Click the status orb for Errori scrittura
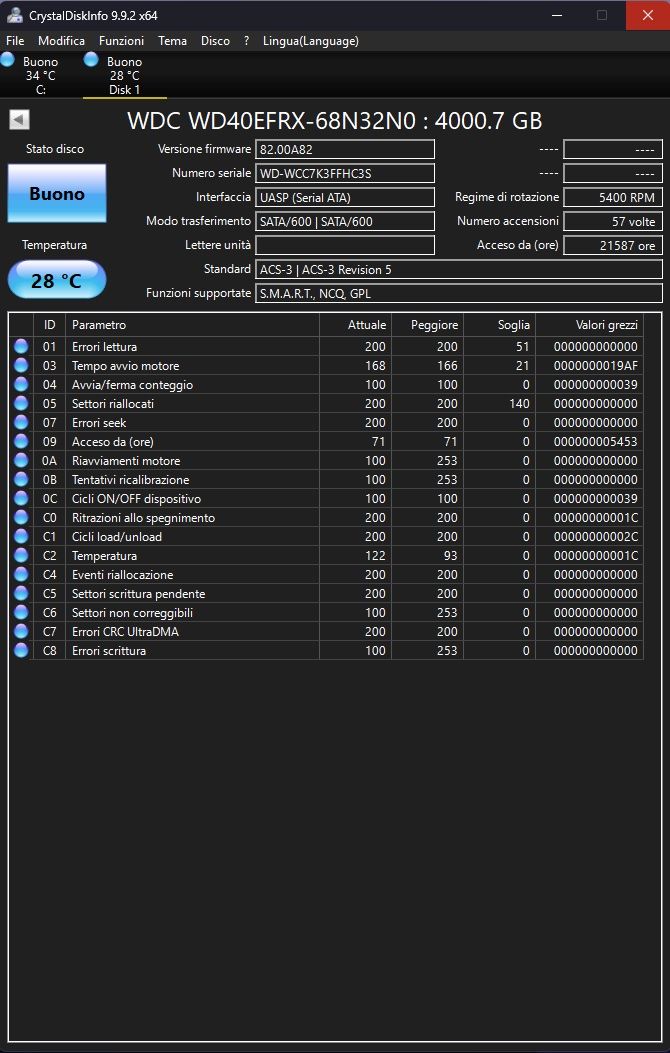Screen dimensions: 670x1053 (21, 650)
